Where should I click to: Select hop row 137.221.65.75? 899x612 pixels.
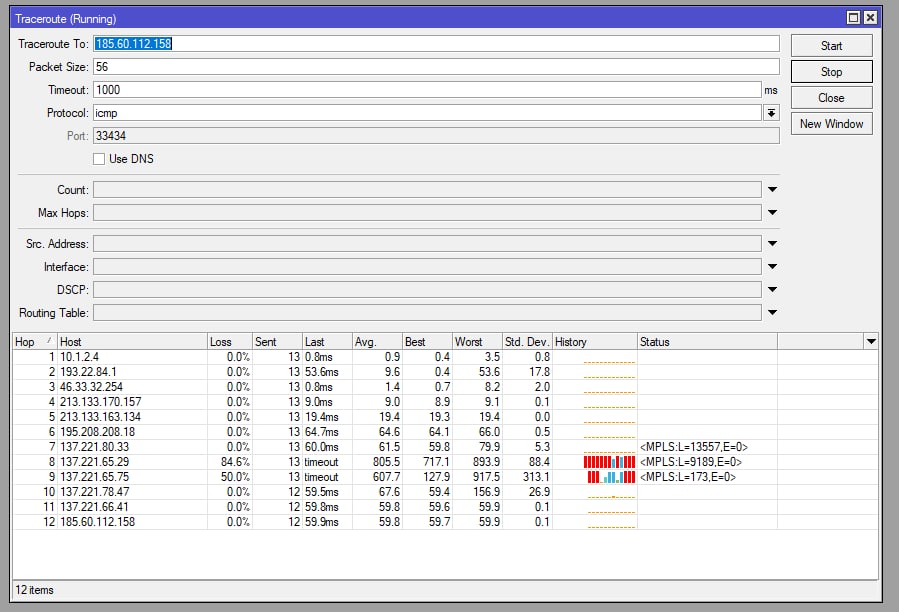click(445, 477)
